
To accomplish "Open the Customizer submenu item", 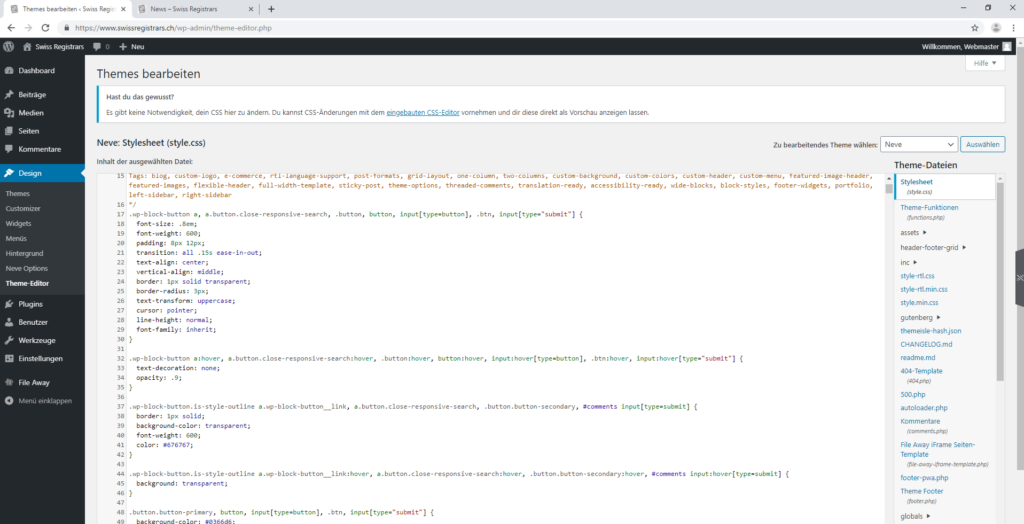I will (x=23, y=208).
